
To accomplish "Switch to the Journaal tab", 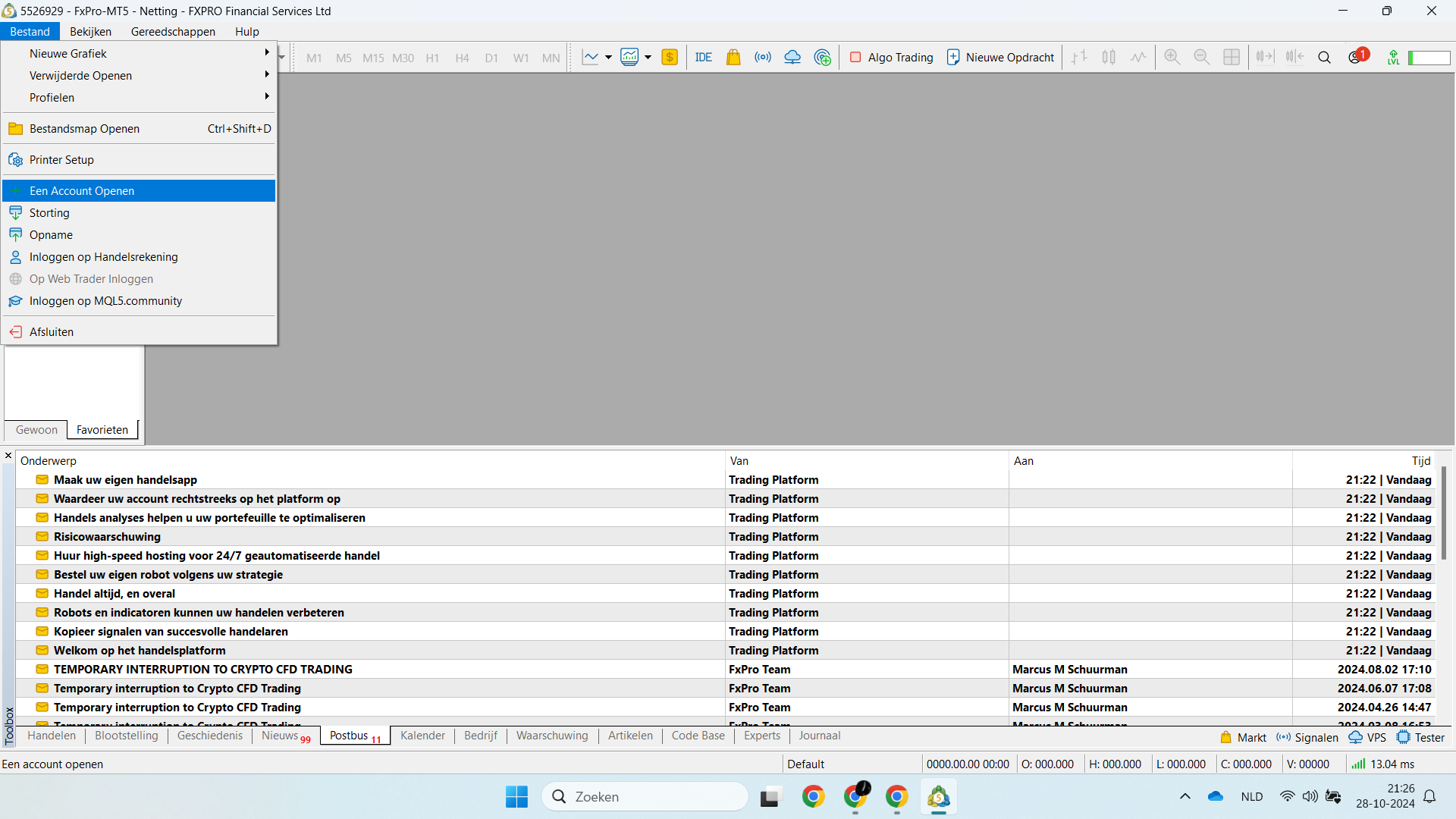I will (x=819, y=736).
